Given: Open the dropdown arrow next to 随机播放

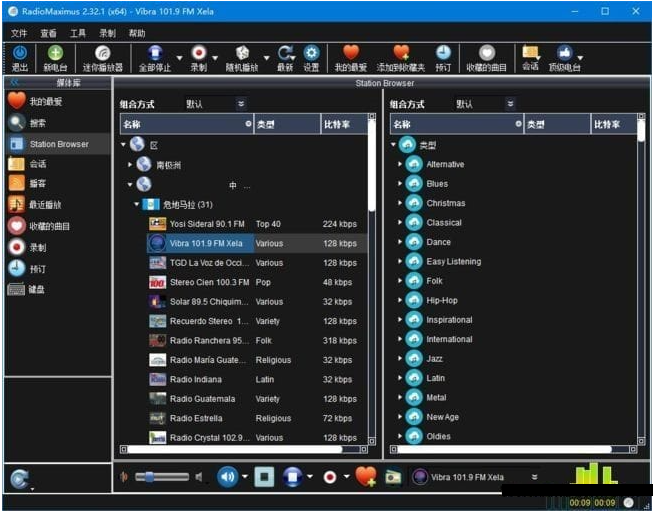Looking at the screenshot, I should tap(266, 58).
